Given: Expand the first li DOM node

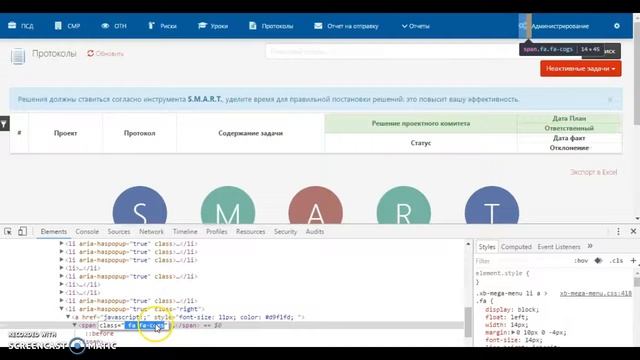Looking at the screenshot, I should pos(62,243).
